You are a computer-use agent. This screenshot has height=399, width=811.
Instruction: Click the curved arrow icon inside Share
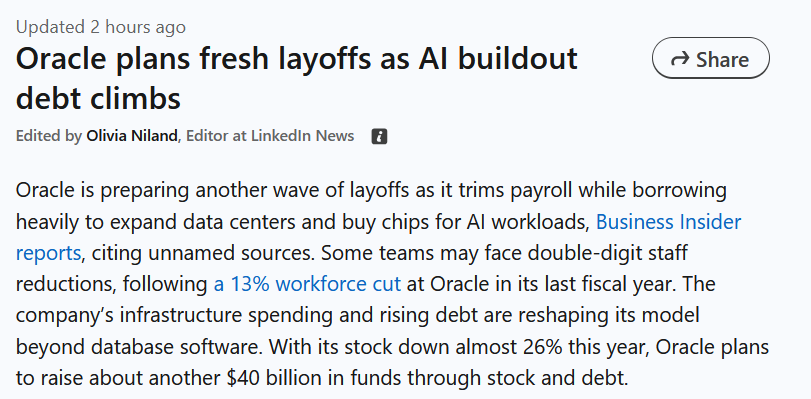680,59
